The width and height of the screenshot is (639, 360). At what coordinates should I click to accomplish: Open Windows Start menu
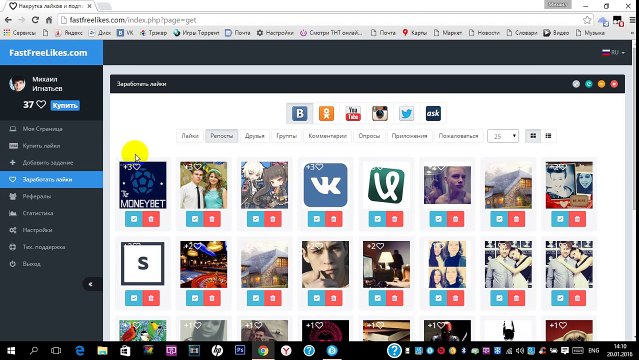(11, 351)
